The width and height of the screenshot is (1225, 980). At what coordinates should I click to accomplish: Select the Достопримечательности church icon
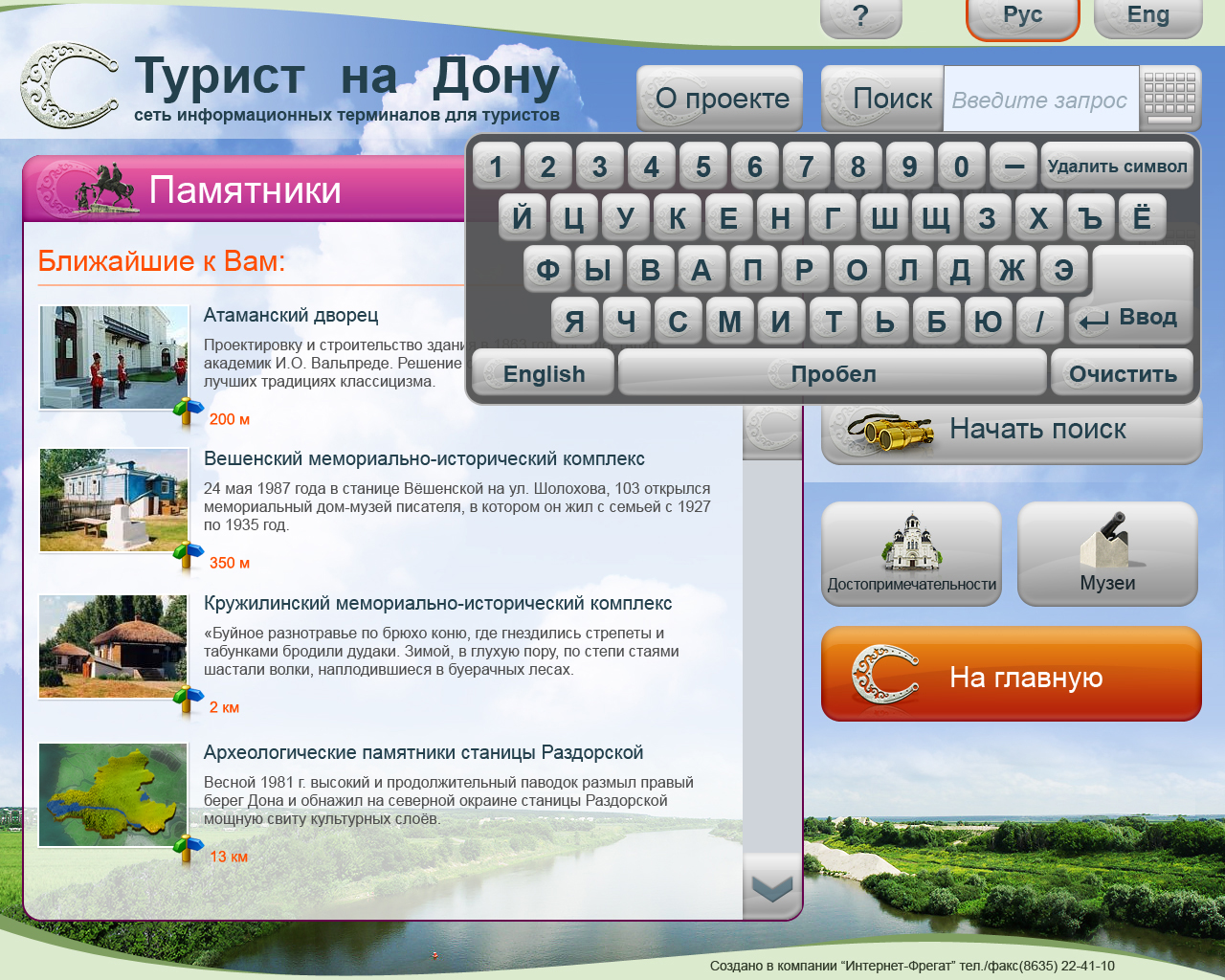910,541
